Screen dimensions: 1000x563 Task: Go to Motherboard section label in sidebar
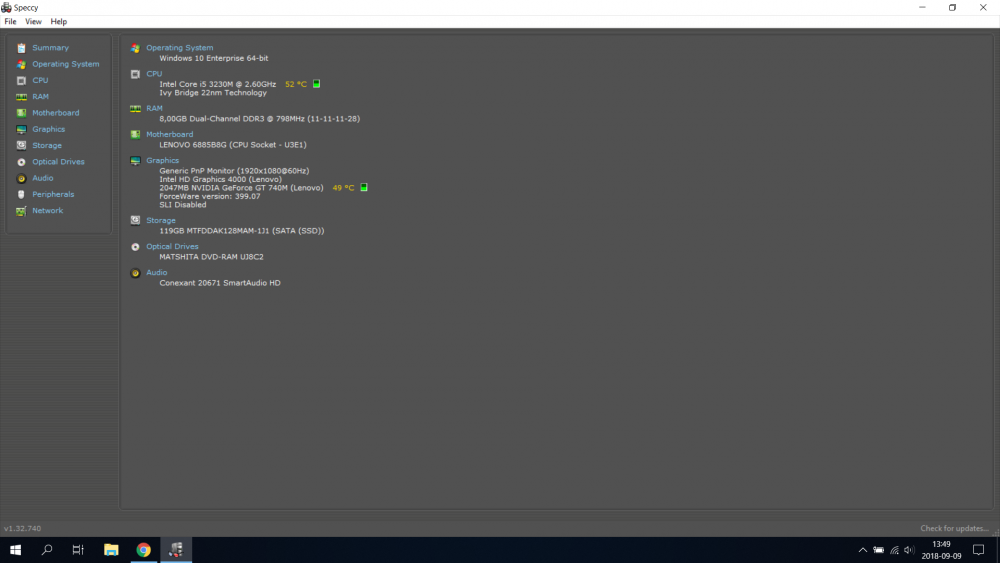click(x=55, y=113)
